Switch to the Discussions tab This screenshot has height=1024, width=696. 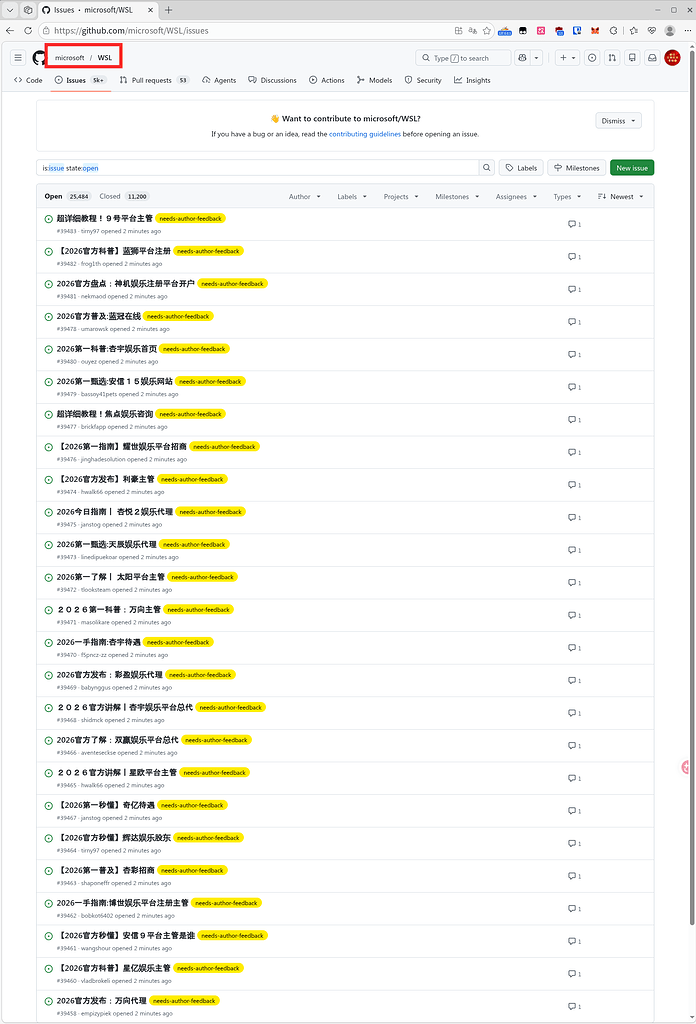pyautogui.click(x=272, y=80)
